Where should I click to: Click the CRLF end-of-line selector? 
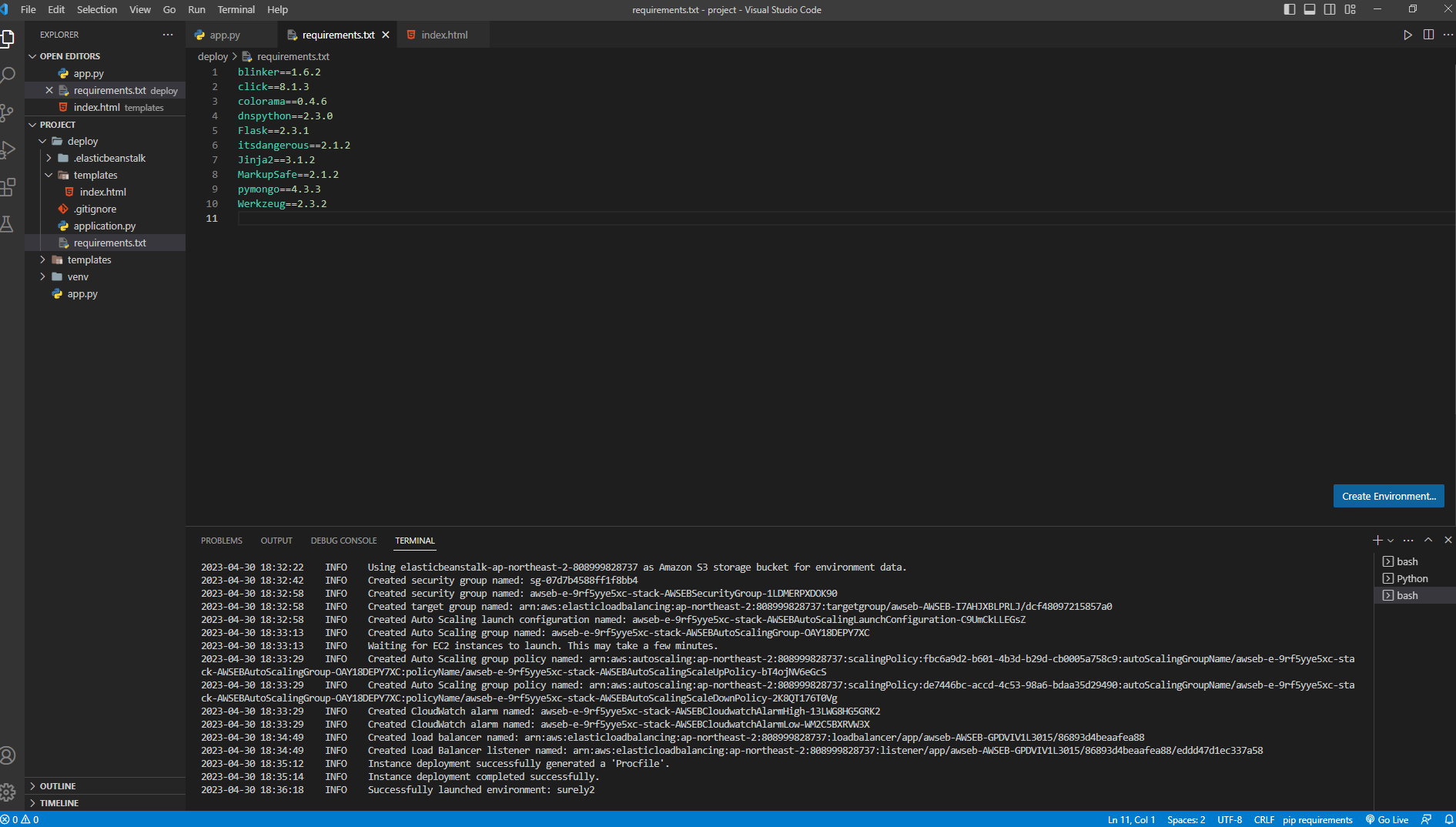pos(1264,819)
